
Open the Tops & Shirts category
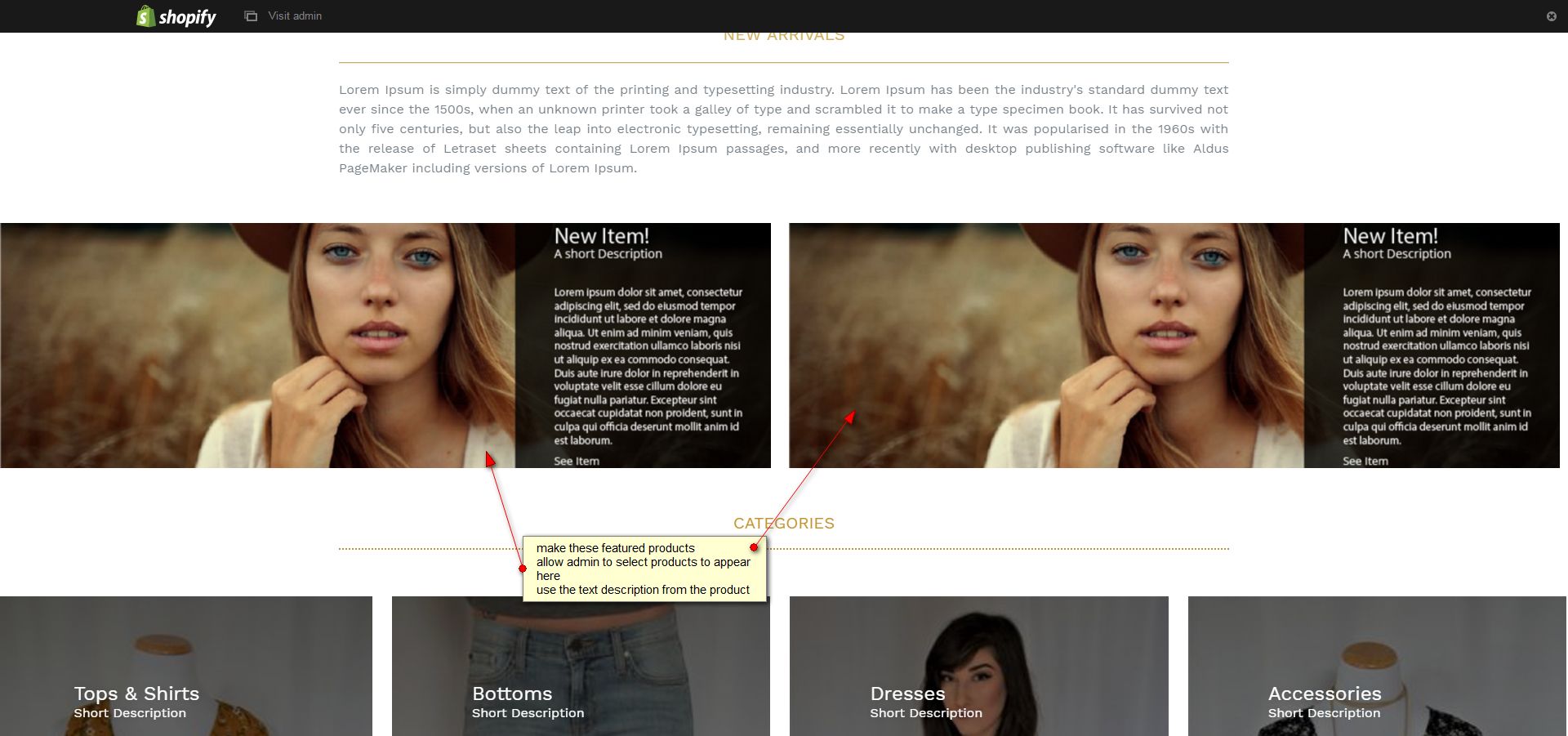186,666
